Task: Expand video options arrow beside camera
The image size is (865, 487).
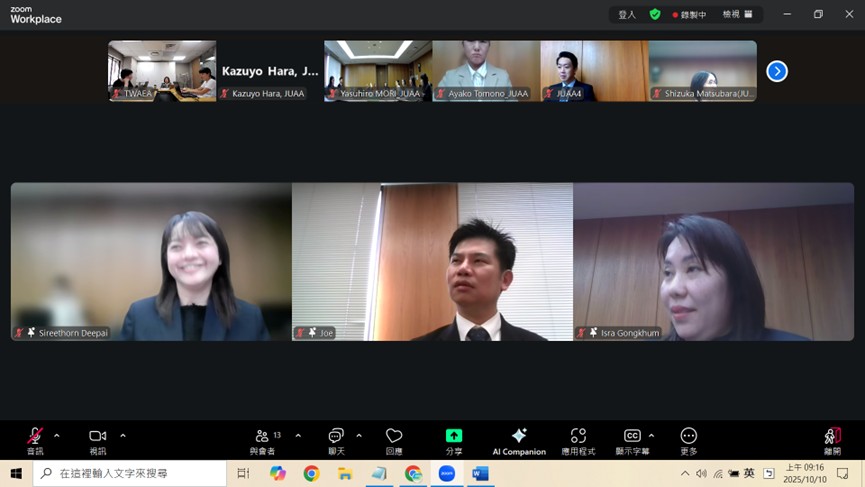Action: coord(123,436)
